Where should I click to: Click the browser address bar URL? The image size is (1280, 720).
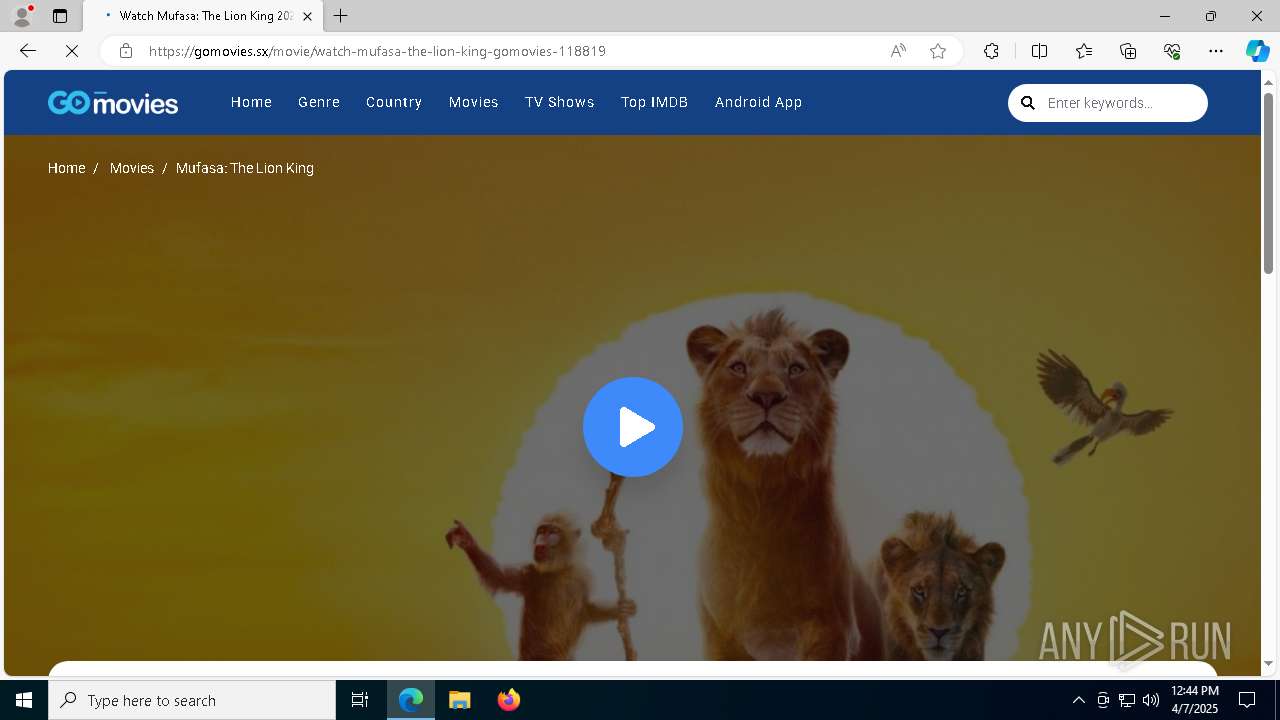(377, 51)
